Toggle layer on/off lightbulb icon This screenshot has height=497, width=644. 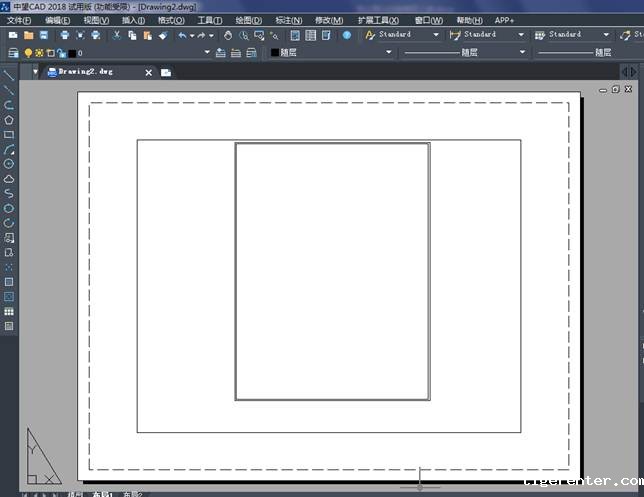pyautogui.click(x=29, y=52)
